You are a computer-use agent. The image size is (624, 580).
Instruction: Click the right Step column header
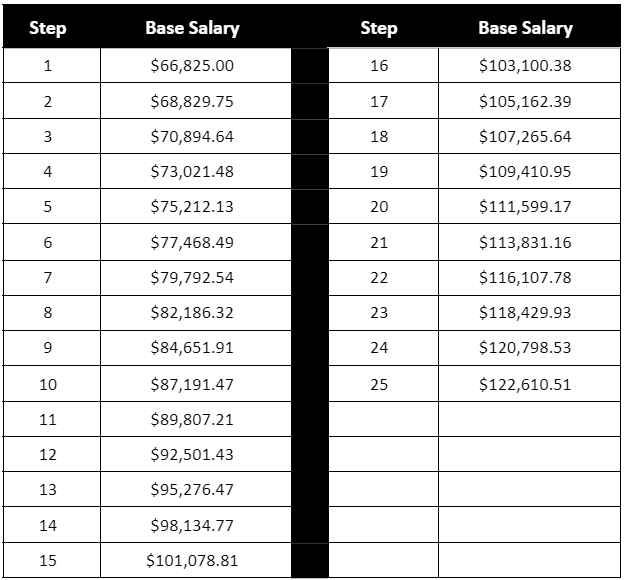click(x=378, y=28)
